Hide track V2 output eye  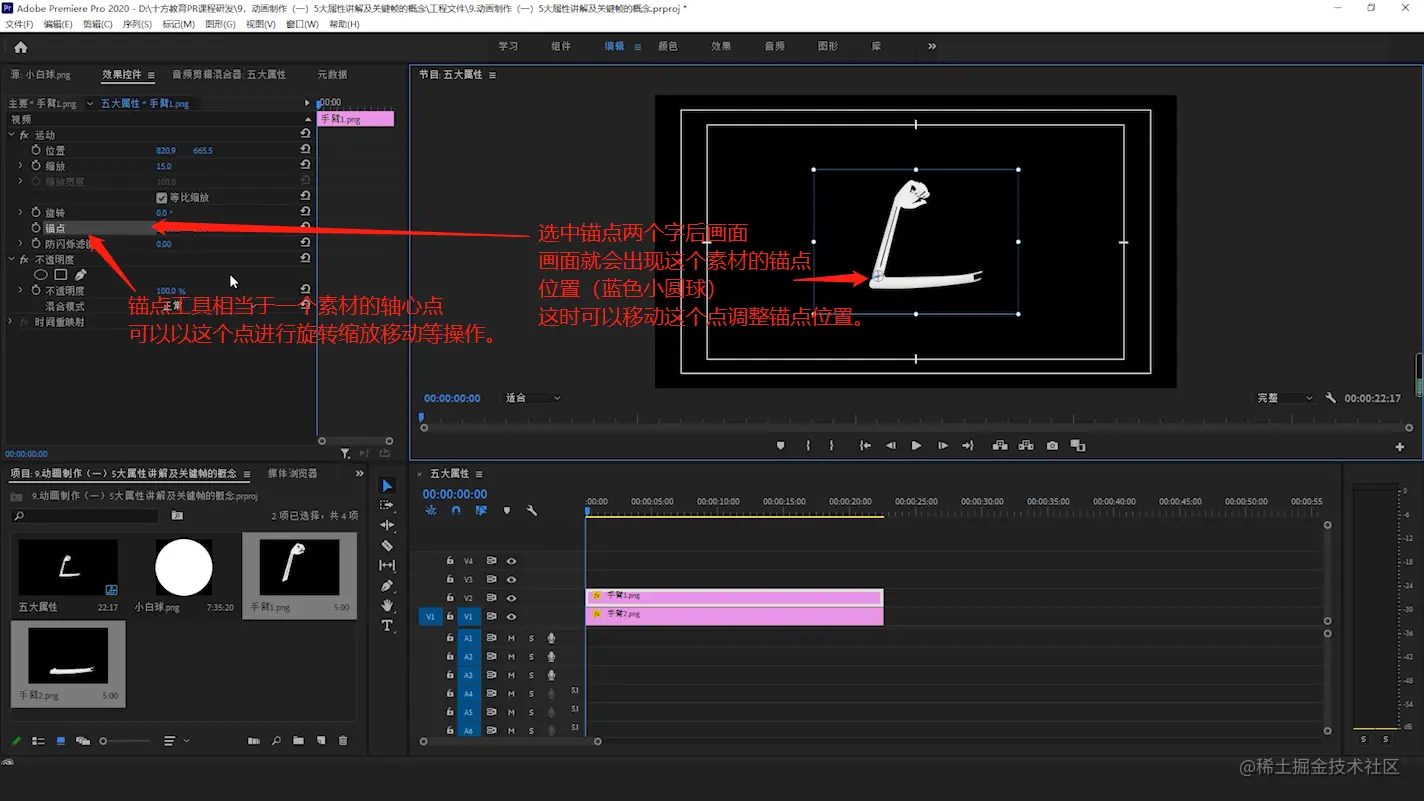(x=511, y=598)
